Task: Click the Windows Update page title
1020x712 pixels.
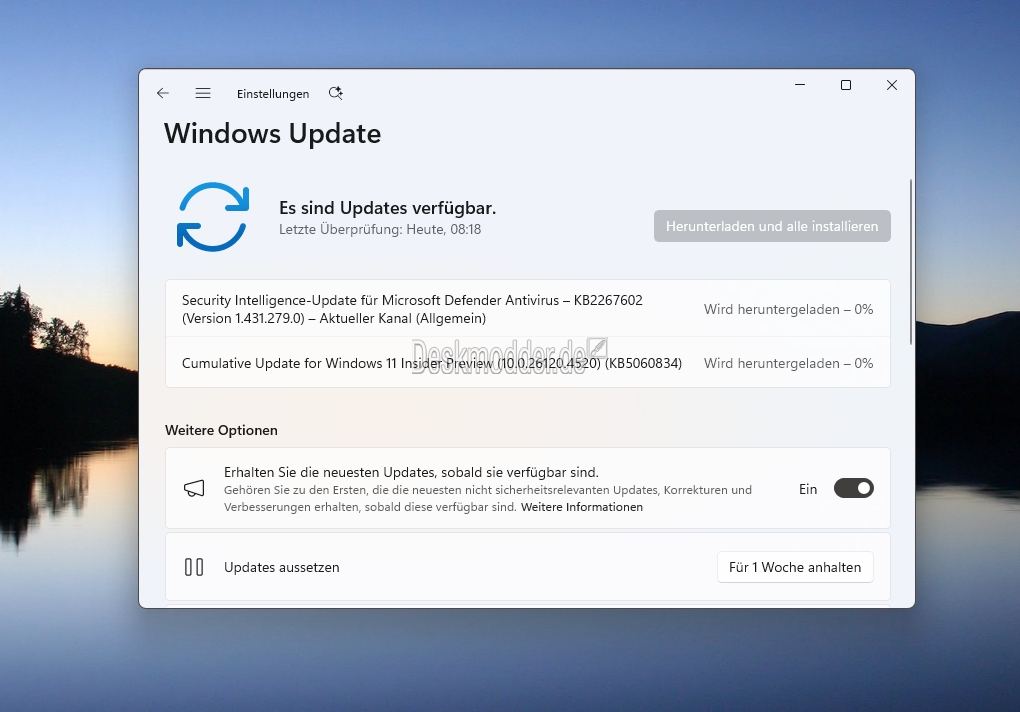Action: point(273,133)
